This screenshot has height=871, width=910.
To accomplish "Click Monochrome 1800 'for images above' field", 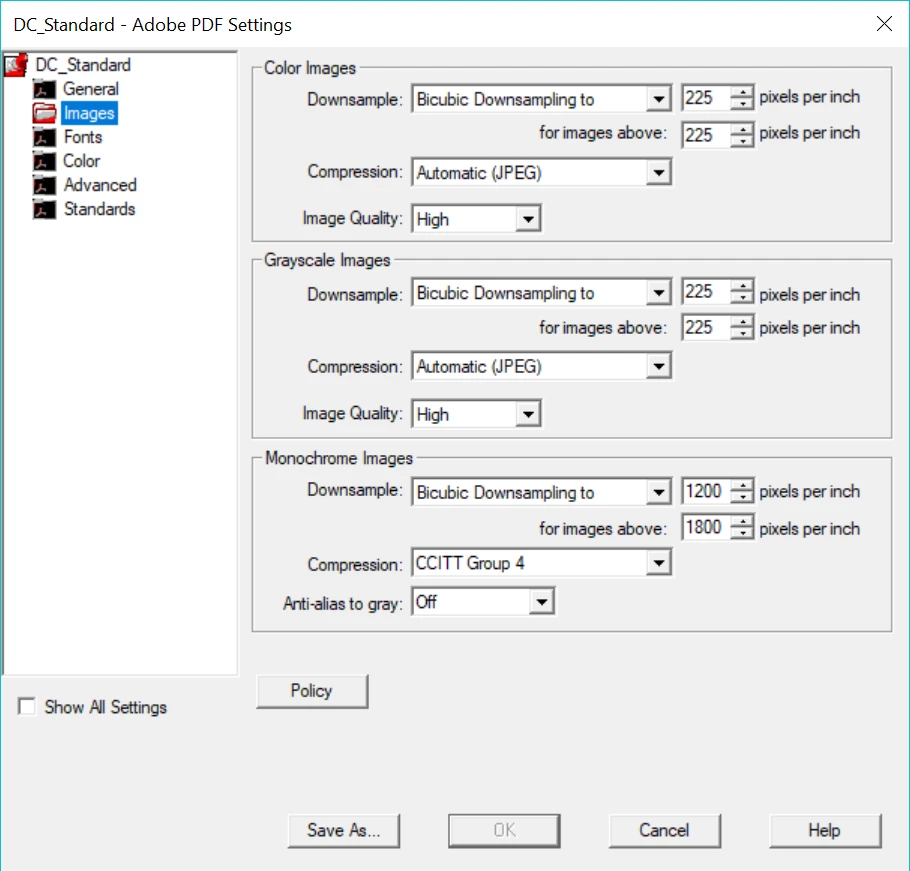I will point(706,527).
